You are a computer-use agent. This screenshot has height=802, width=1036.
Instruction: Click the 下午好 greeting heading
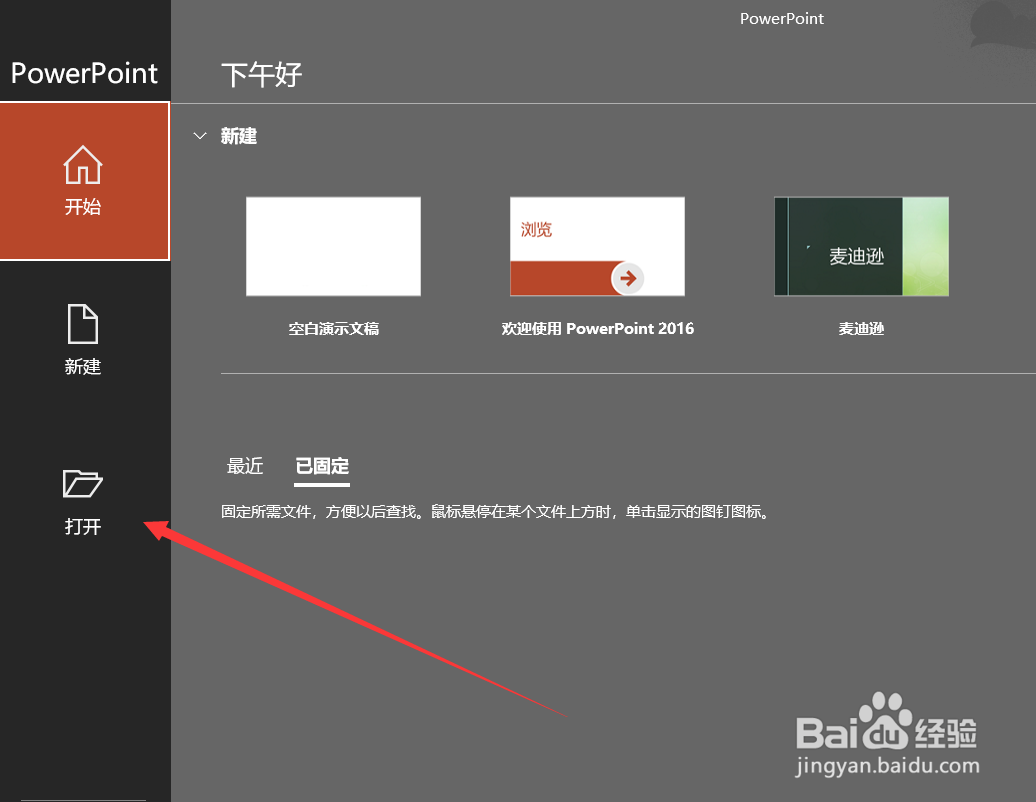(x=262, y=75)
